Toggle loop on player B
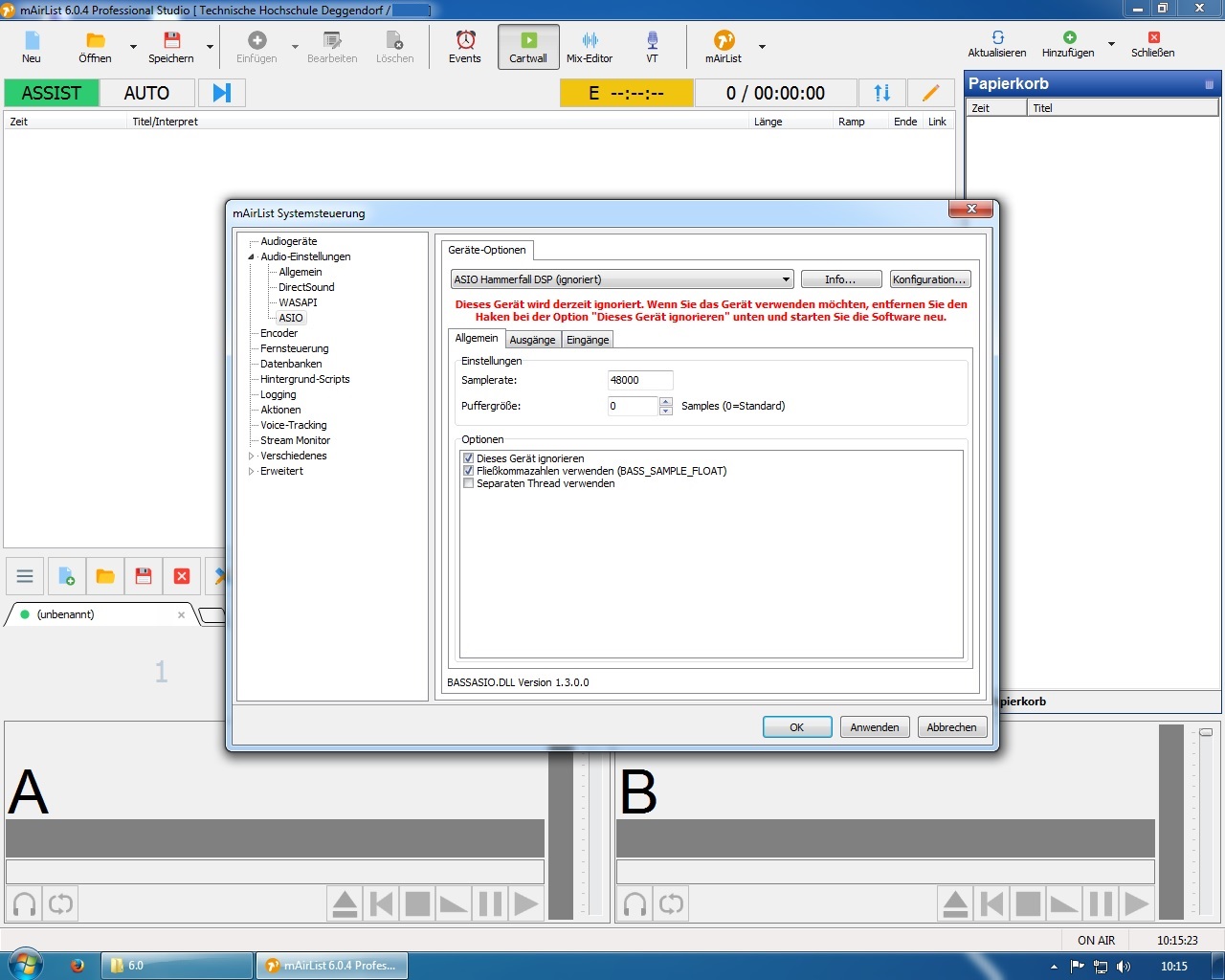The width and height of the screenshot is (1225, 980). point(671,903)
